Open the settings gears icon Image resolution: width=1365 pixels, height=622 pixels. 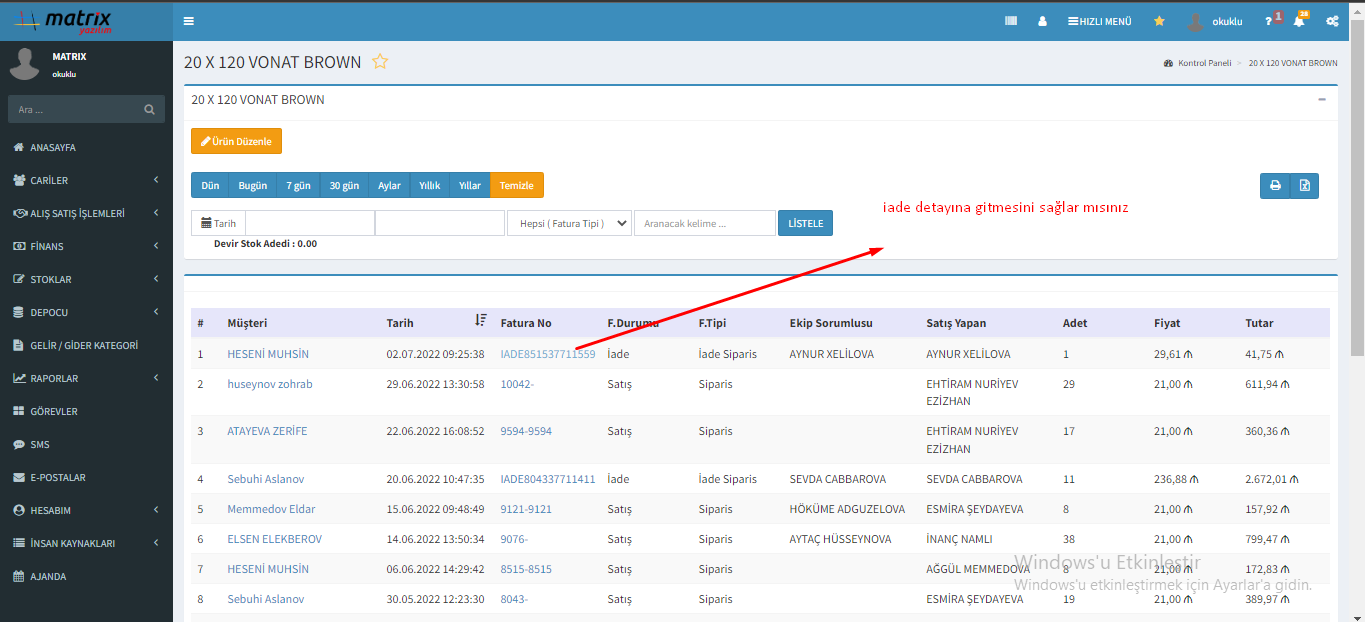tap(1332, 21)
